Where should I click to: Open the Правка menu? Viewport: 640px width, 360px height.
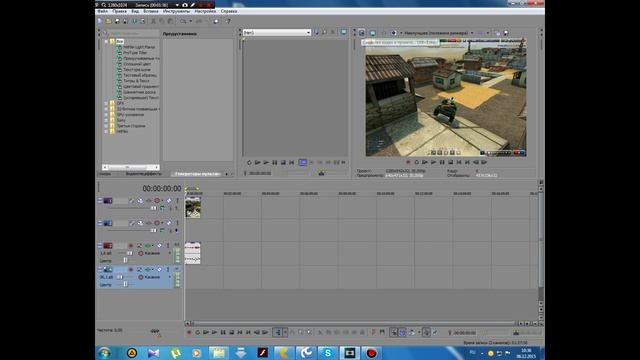coord(120,11)
